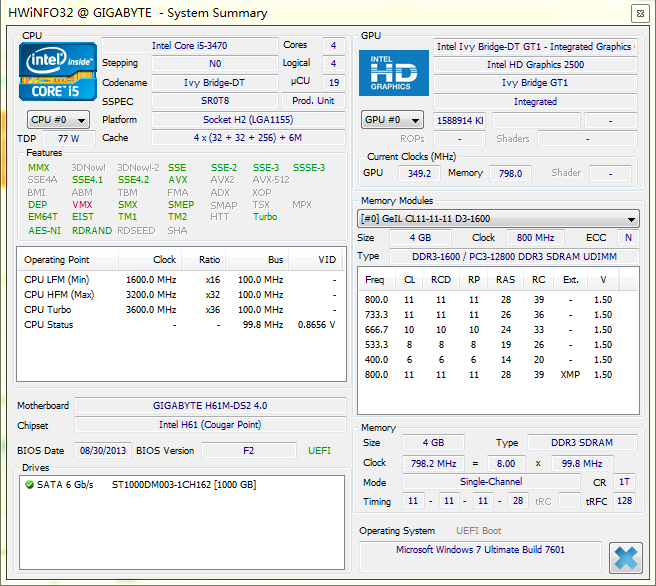This screenshot has width=656, height=586.
Task: Click the RDRAND feature label
Action: pyautogui.click(x=92, y=231)
